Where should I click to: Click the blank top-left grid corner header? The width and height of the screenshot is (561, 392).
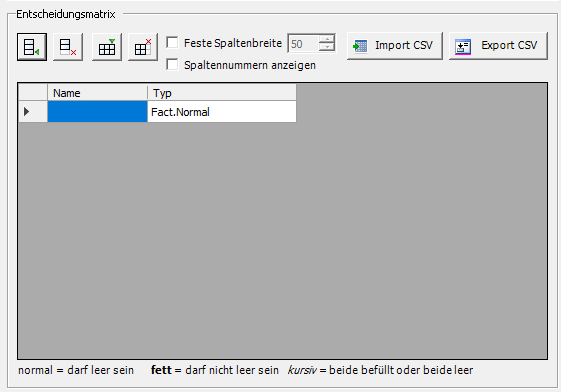point(33,93)
